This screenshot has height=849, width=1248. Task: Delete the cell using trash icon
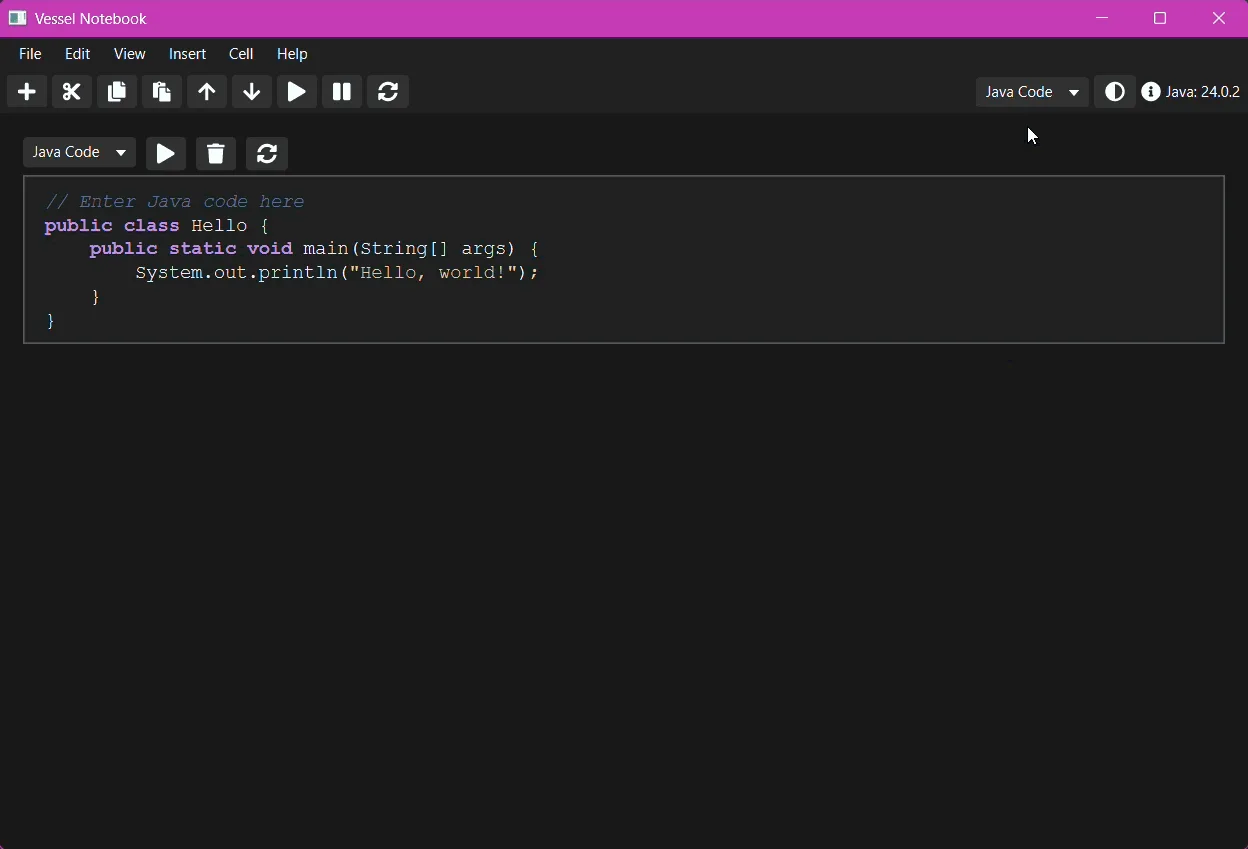216,154
